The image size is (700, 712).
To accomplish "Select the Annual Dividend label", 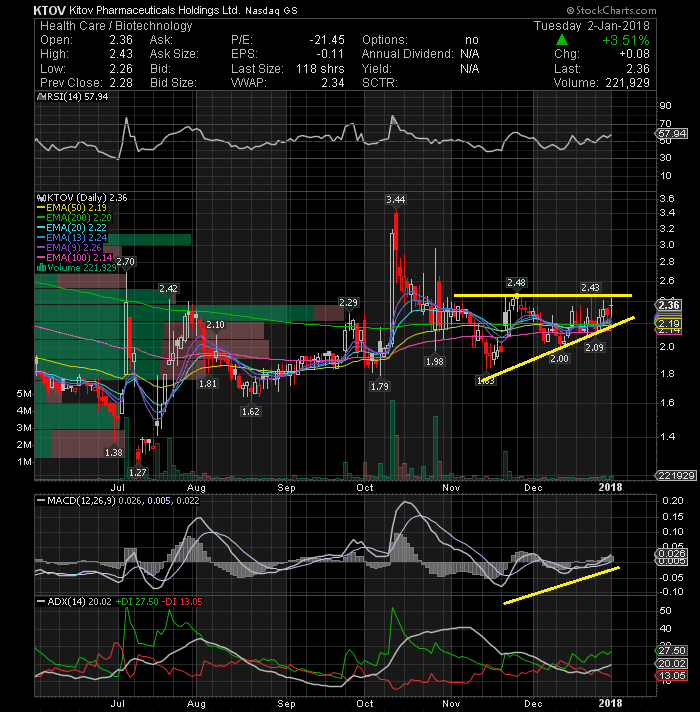I will (407, 54).
